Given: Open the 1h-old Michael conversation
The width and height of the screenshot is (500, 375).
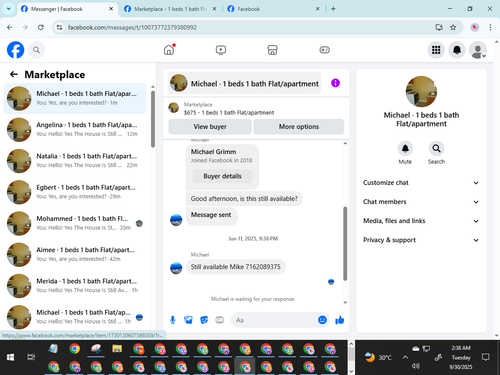Looking at the screenshot, I should click(75, 317).
